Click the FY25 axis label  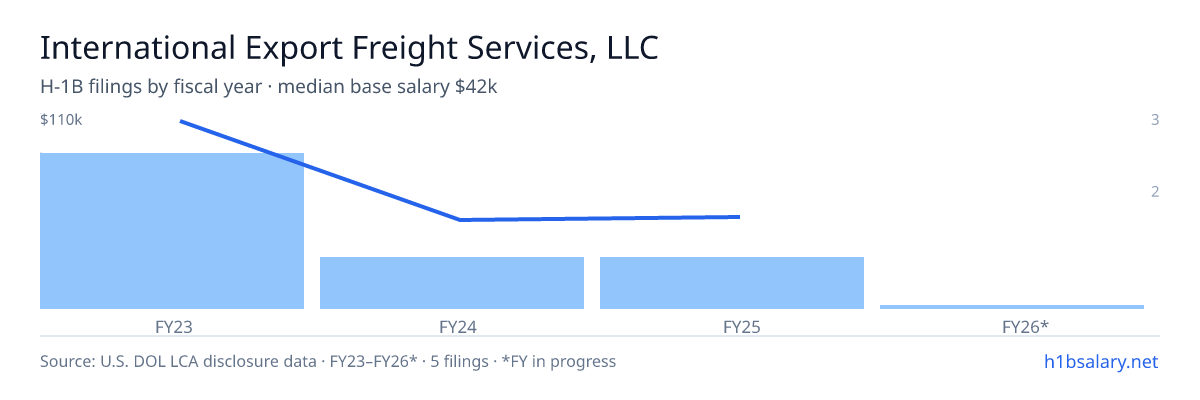coord(732,326)
